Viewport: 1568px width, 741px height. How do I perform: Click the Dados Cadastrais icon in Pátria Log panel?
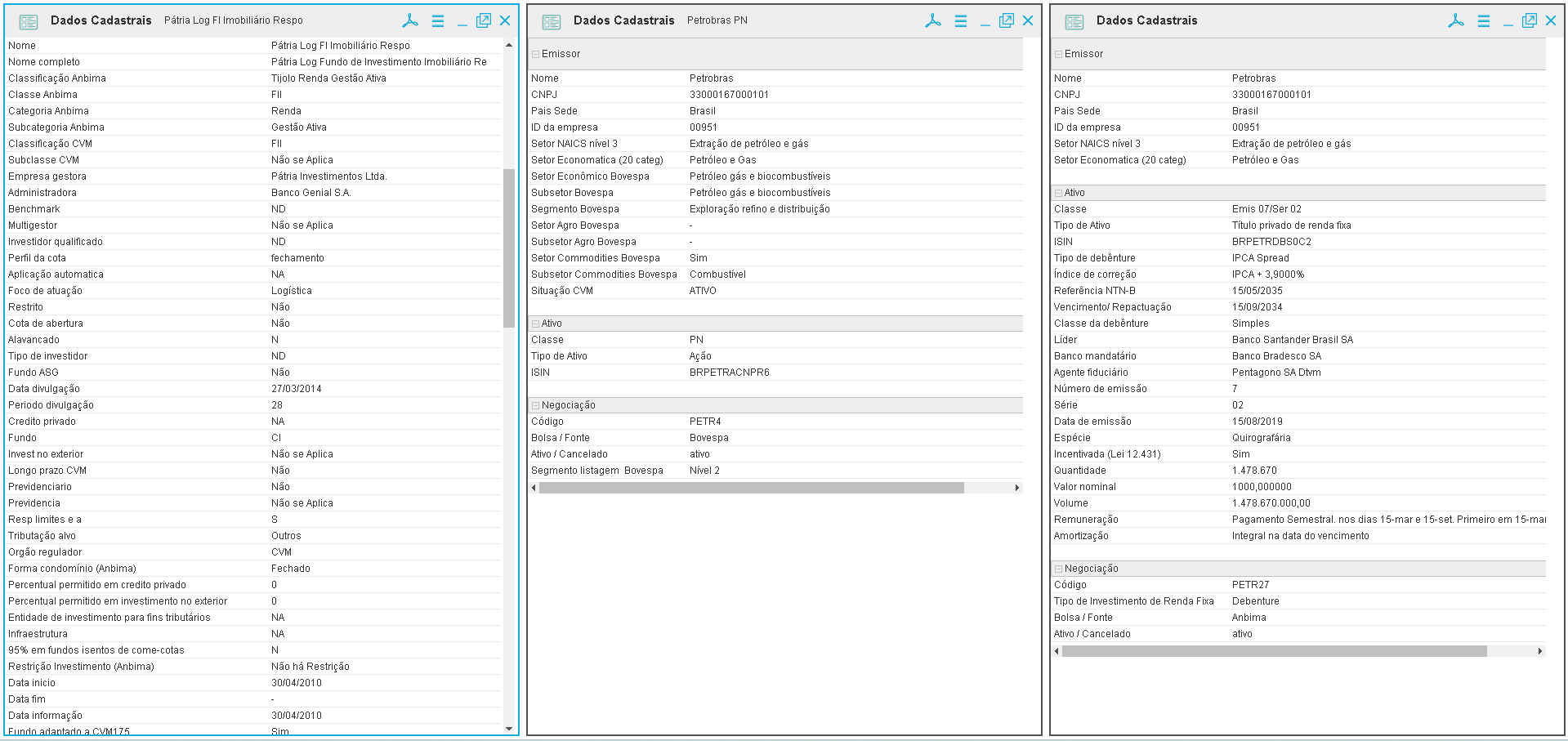point(29,22)
